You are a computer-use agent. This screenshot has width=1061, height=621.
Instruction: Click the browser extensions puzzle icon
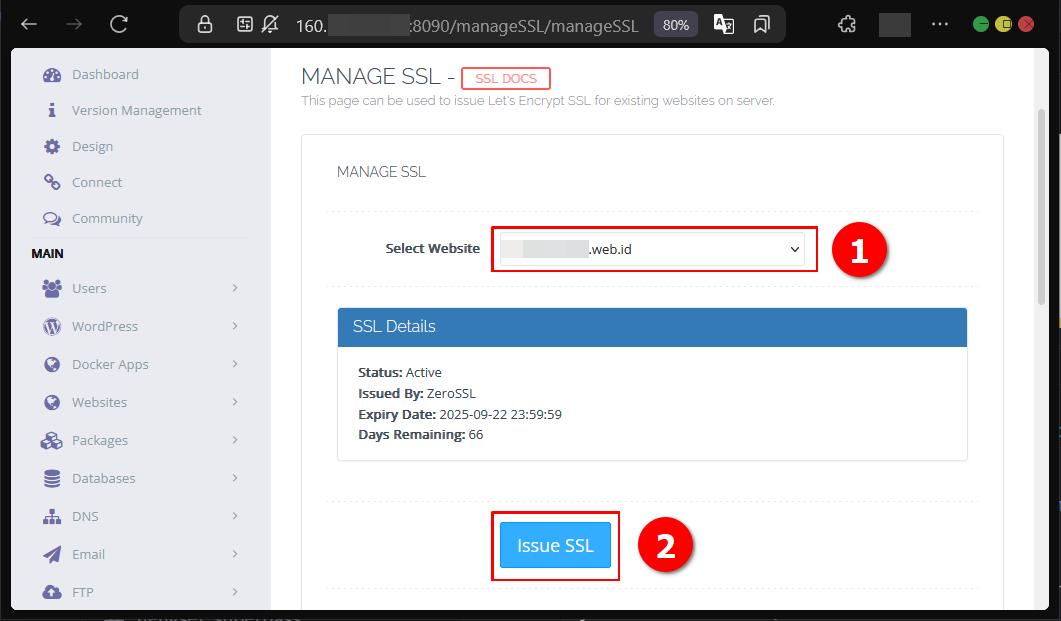[847, 24]
